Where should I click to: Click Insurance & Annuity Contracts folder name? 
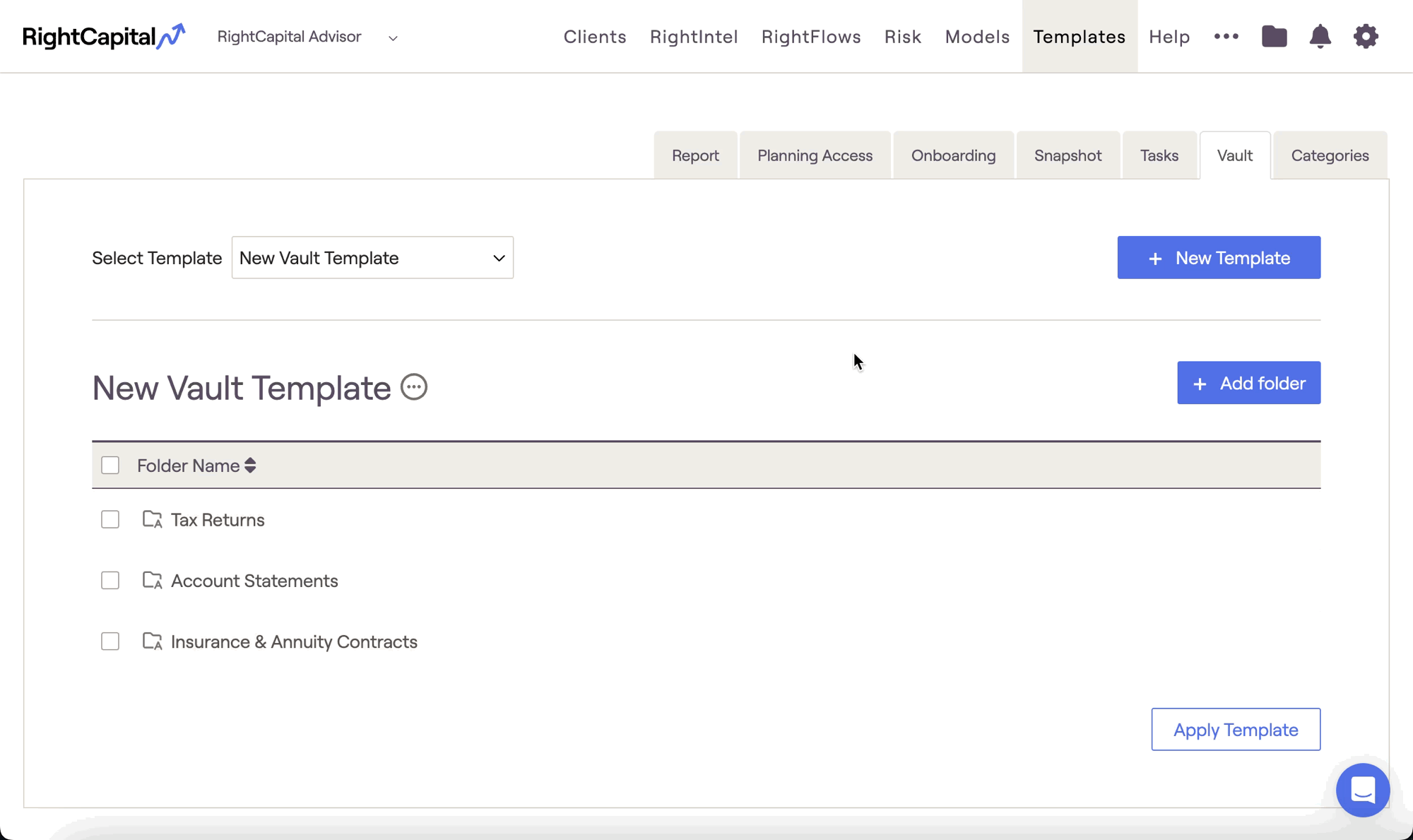click(x=294, y=641)
